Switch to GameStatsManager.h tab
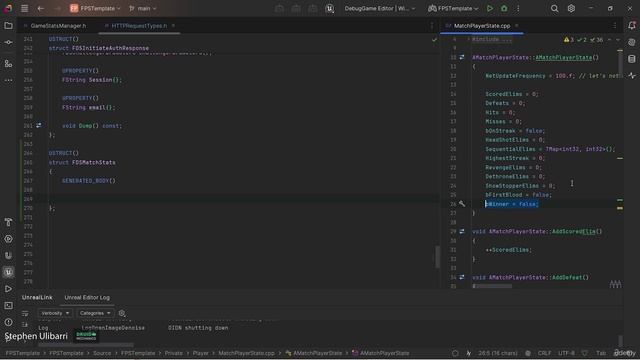 point(58,26)
